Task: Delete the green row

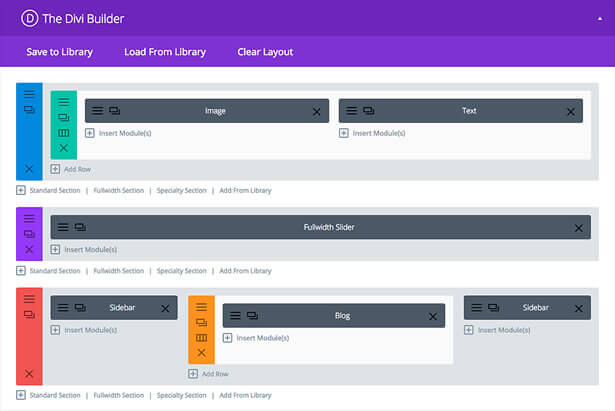Action: coord(64,148)
